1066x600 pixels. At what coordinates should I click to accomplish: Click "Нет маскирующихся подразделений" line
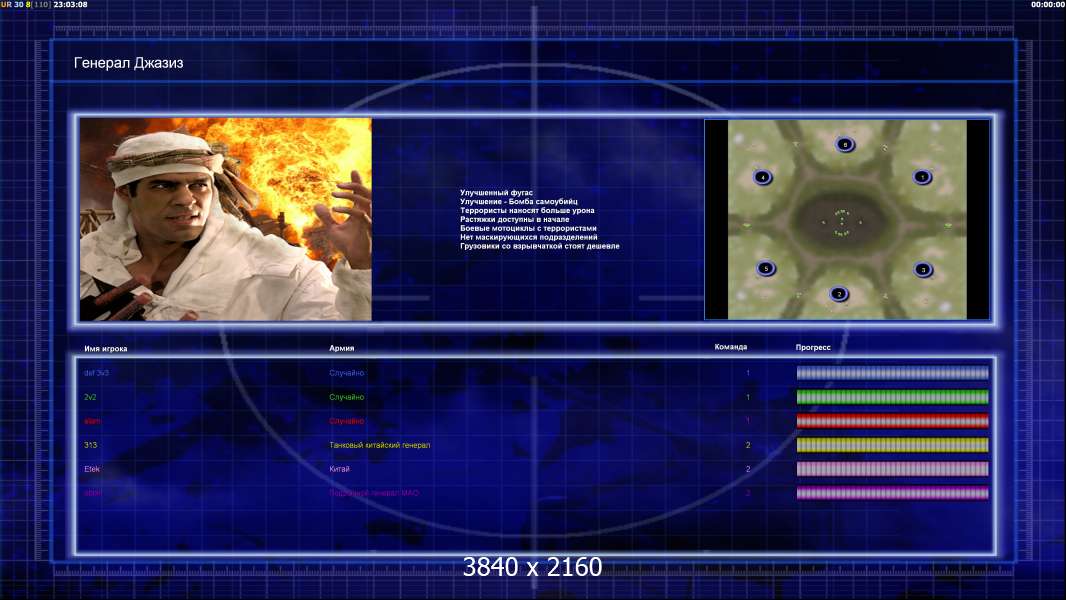coord(529,237)
